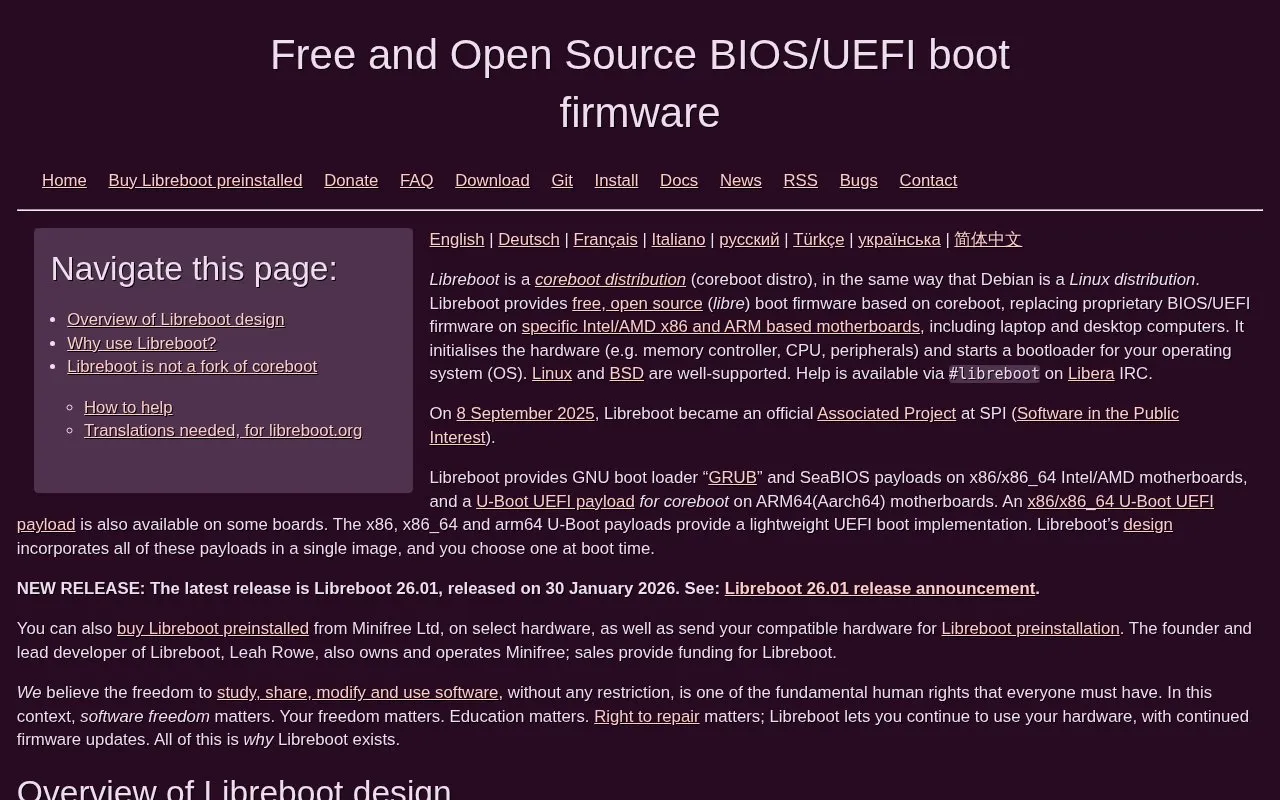Screen dimensions: 1280x800
Task: Select the Navigate this page: heading
Action: (x=194, y=268)
